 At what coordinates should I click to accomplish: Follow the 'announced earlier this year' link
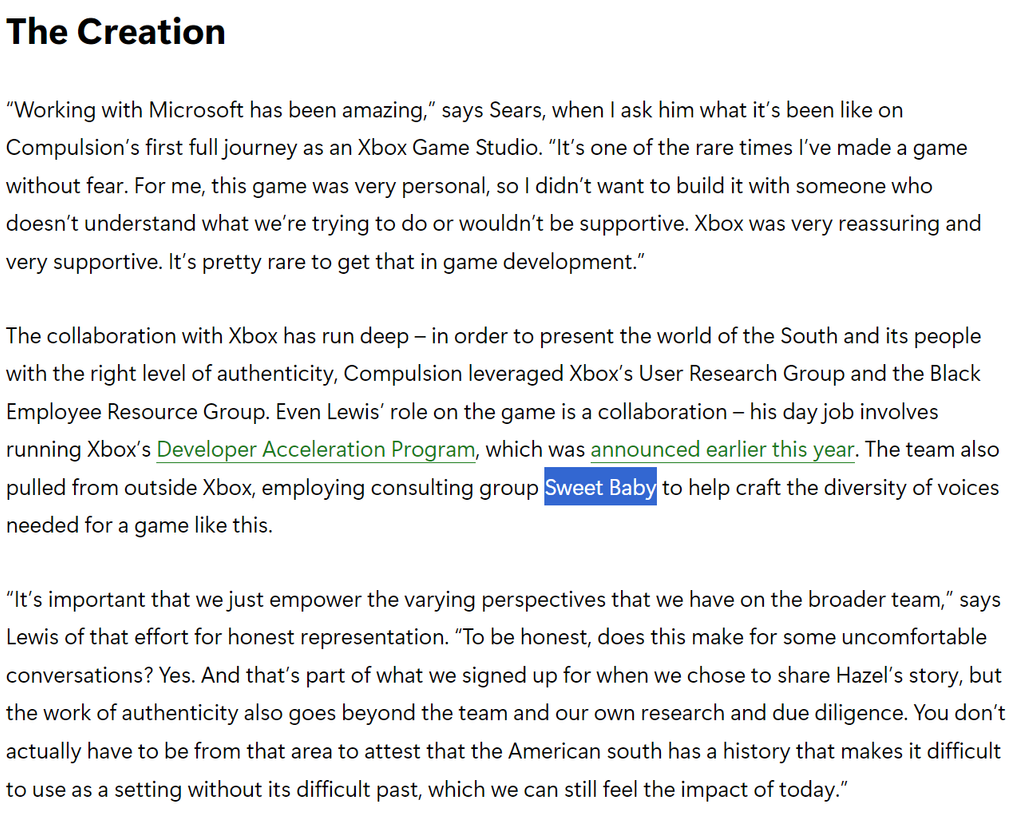(x=722, y=450)
